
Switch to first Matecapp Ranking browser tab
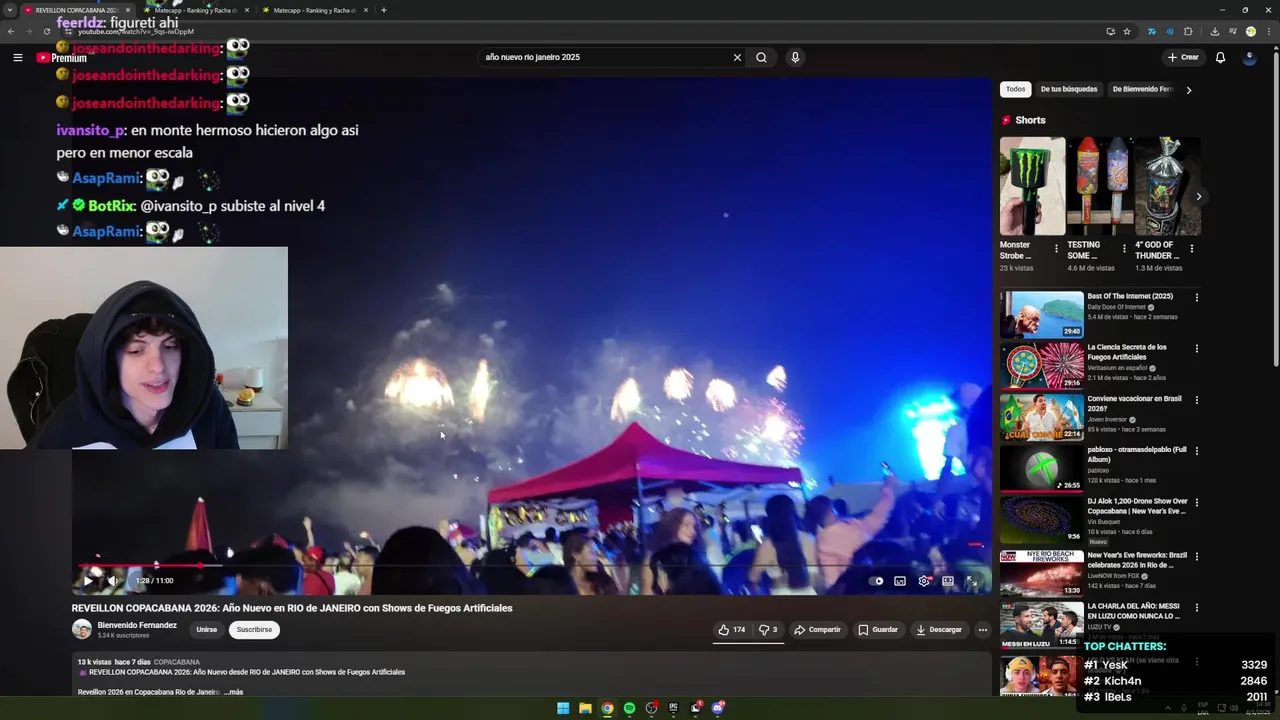196,10
